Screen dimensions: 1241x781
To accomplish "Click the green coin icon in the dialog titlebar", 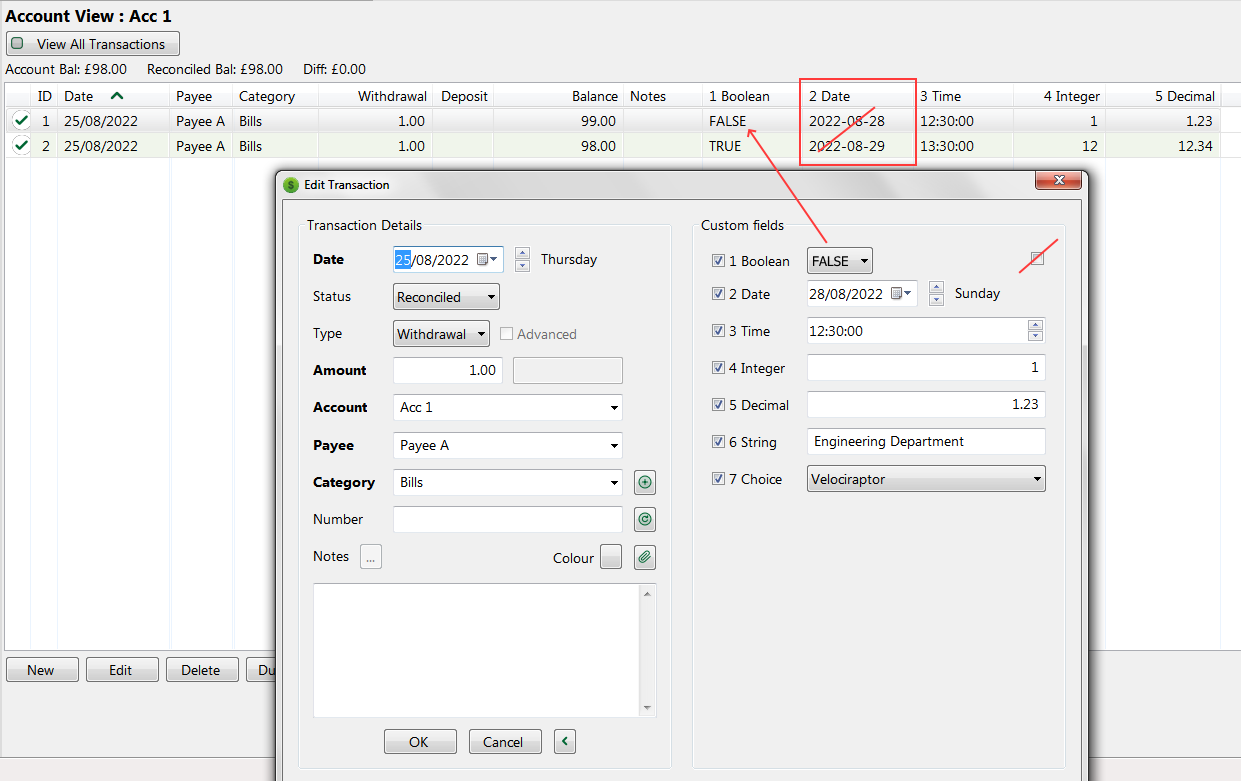I will pos(291,184).
